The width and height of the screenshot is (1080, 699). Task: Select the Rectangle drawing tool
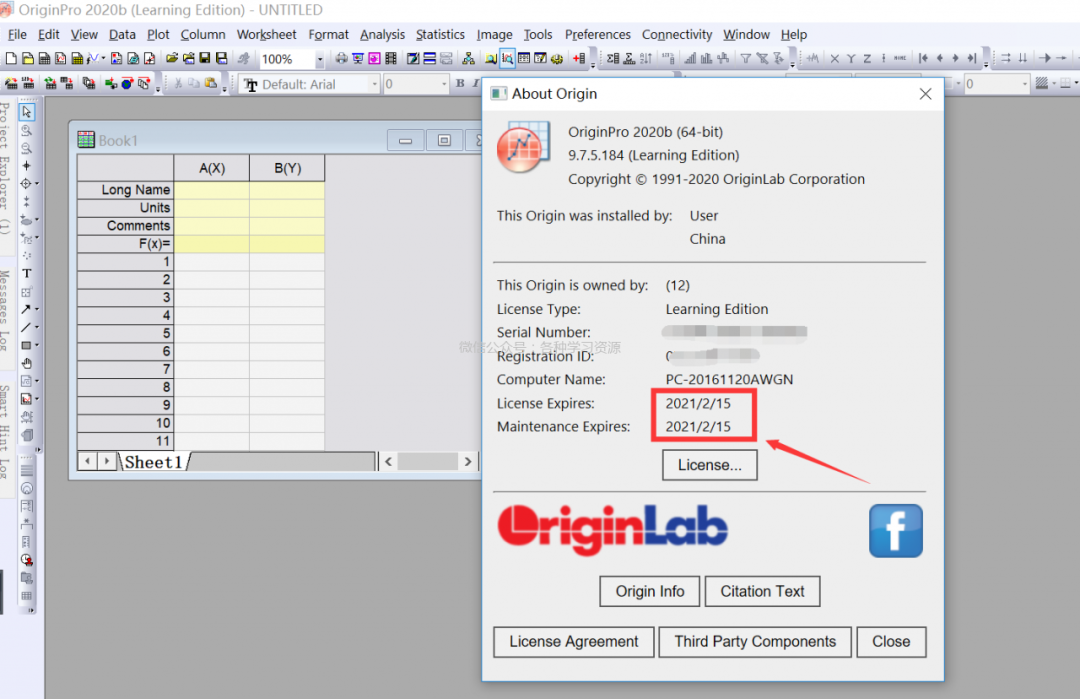25,345
